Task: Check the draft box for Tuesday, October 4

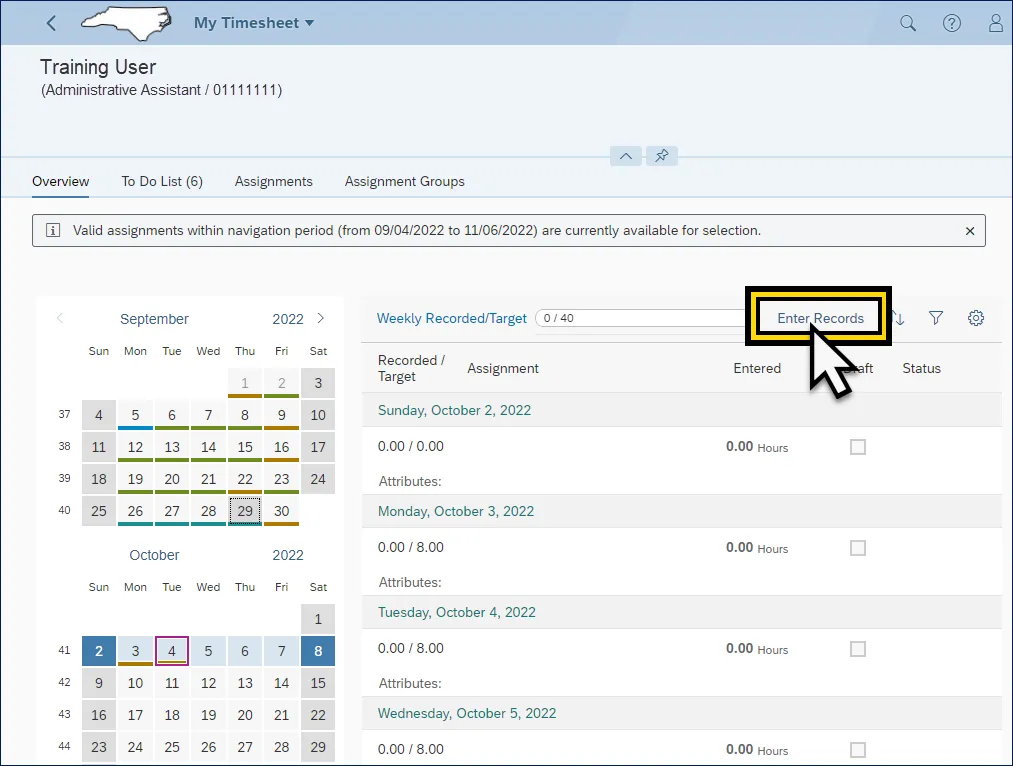Action: pyautogui.click(x=857, y=649)
